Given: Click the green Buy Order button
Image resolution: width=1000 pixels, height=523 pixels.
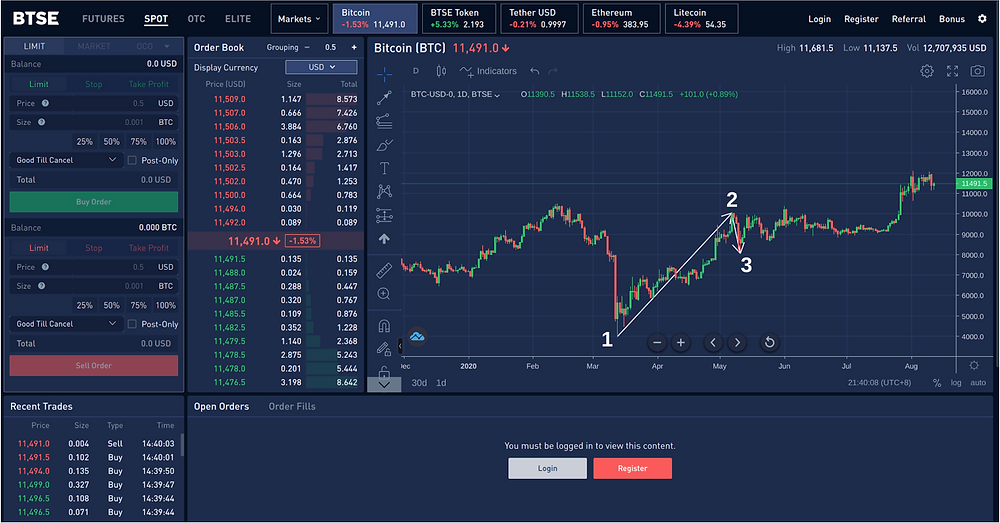Looking at the screenshot, I should pyautogui.click(x=94, y=202).
